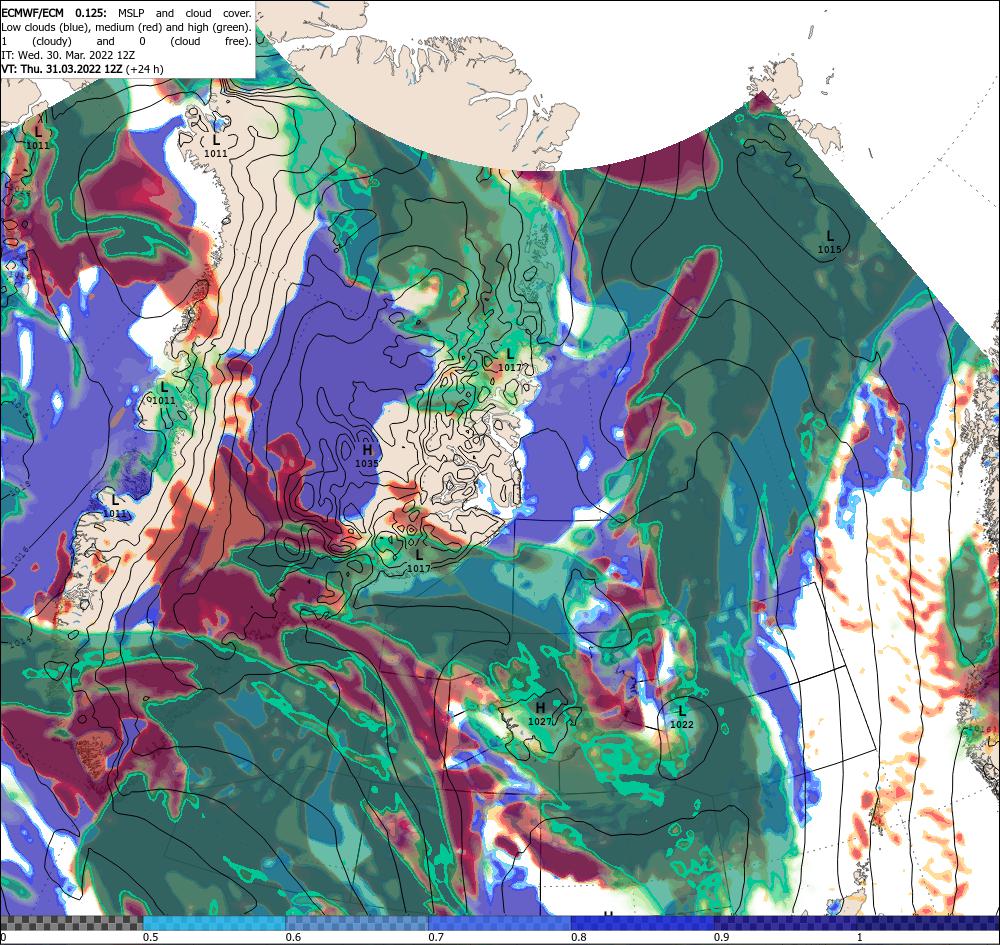This screenshot has height=945, width=1000.
Task: Pick the gray checkered 0 to 0.5 scale segment
Action: 71,923
